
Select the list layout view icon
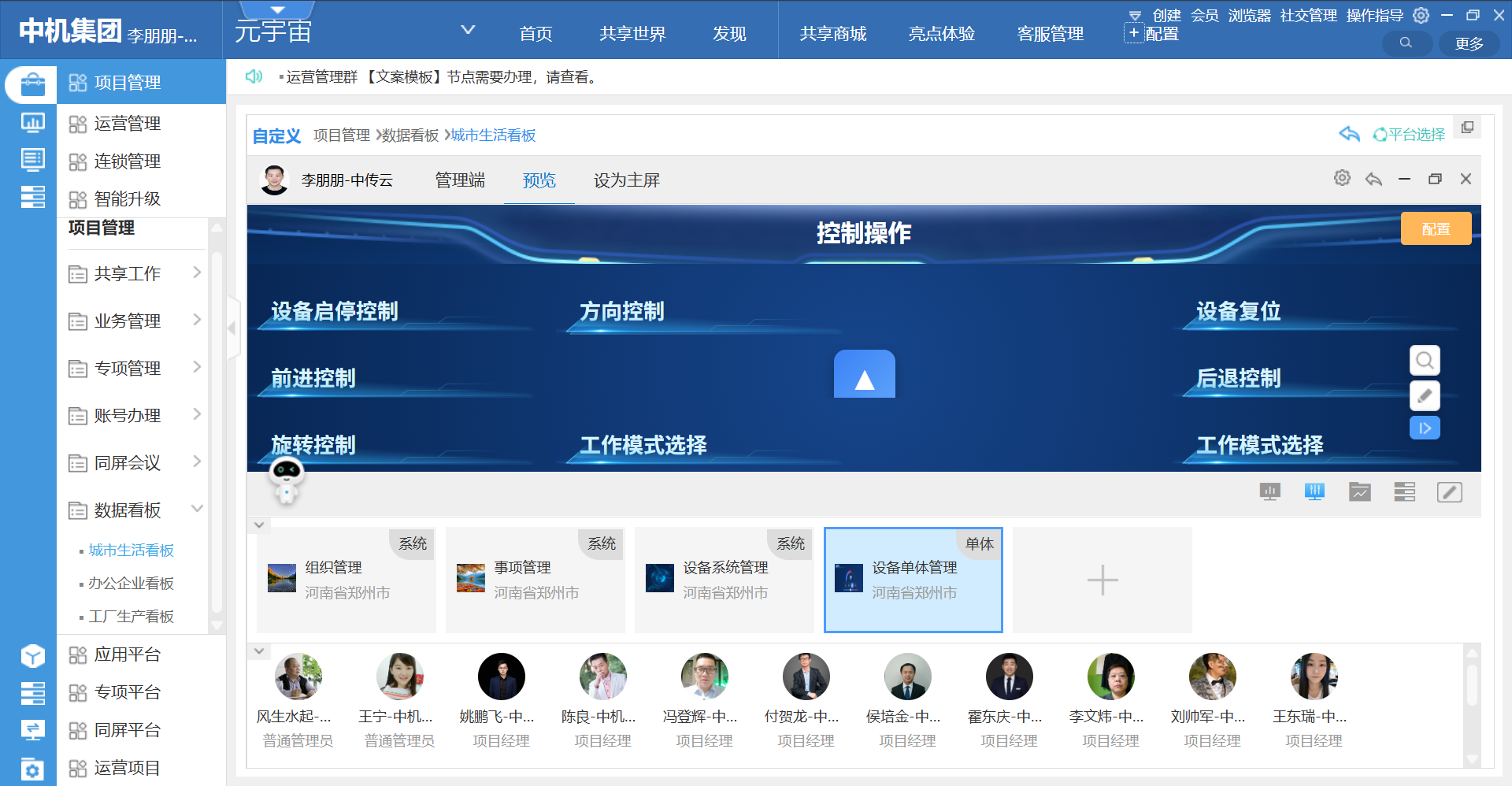(1404, 492)
